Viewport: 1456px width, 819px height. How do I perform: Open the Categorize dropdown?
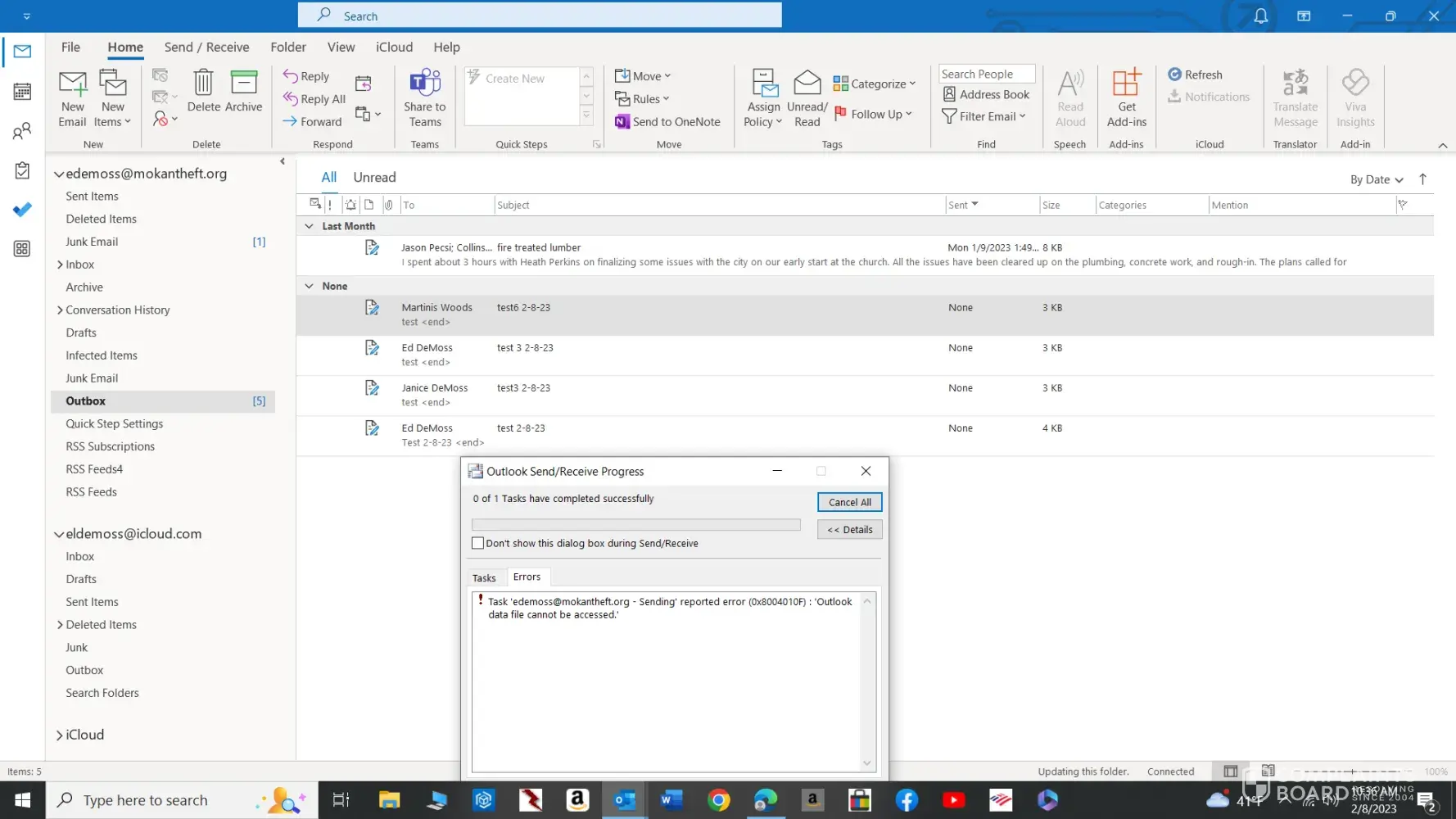click(x=874, y=84)
